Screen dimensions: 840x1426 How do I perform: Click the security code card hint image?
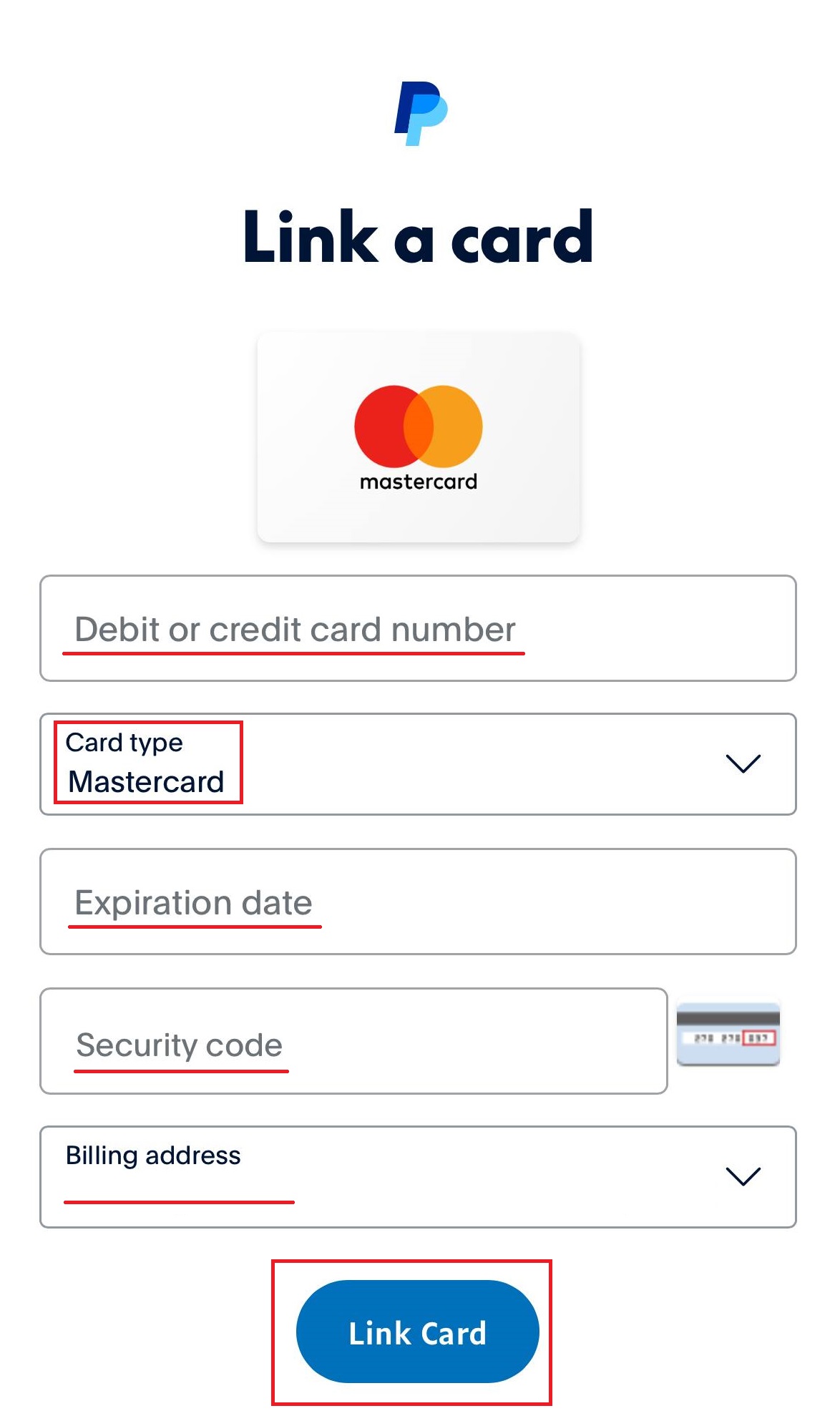coord(728,1034)
